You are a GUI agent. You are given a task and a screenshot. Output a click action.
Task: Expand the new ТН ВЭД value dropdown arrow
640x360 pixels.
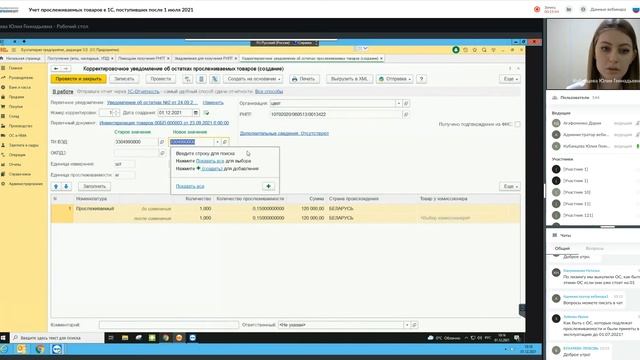pos(217,142)
